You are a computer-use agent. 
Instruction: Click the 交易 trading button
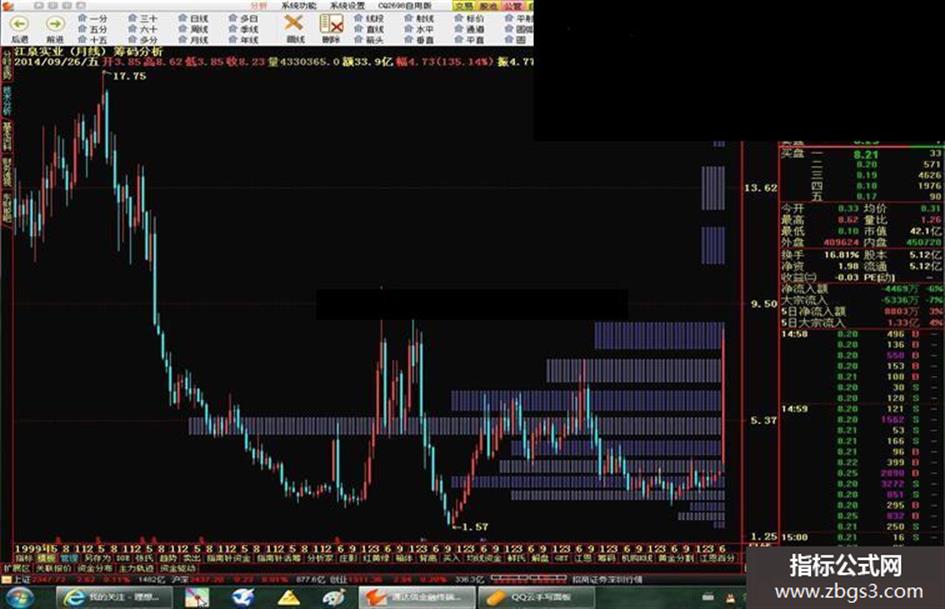pyautogui.click(x=464, y=5)
